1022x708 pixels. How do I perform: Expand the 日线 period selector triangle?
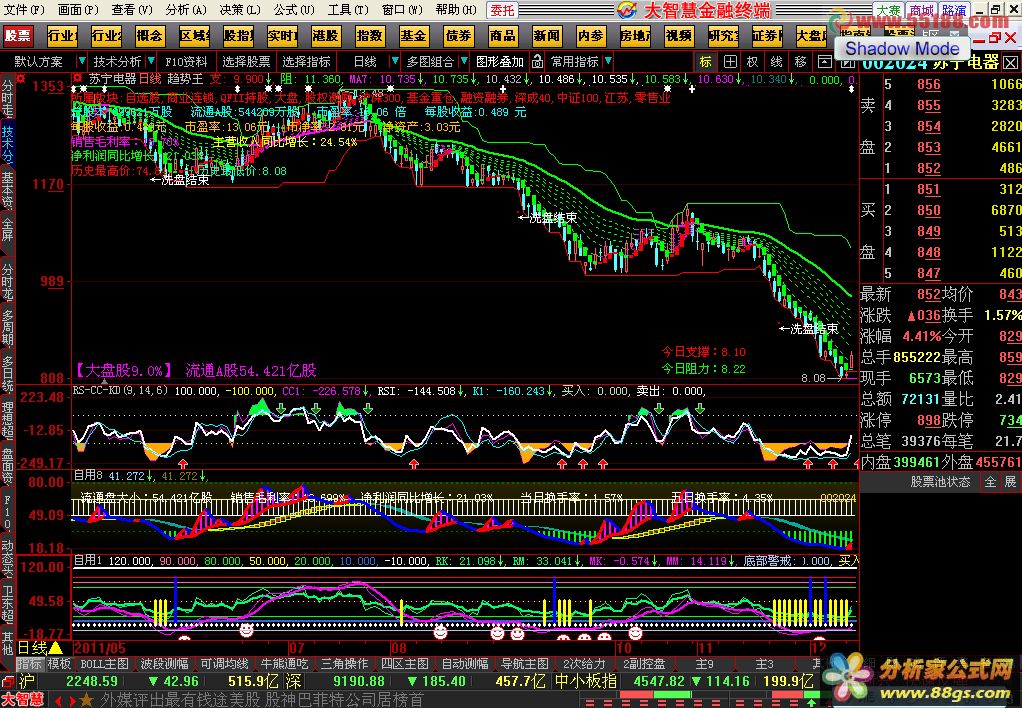[x=55, y=648]
